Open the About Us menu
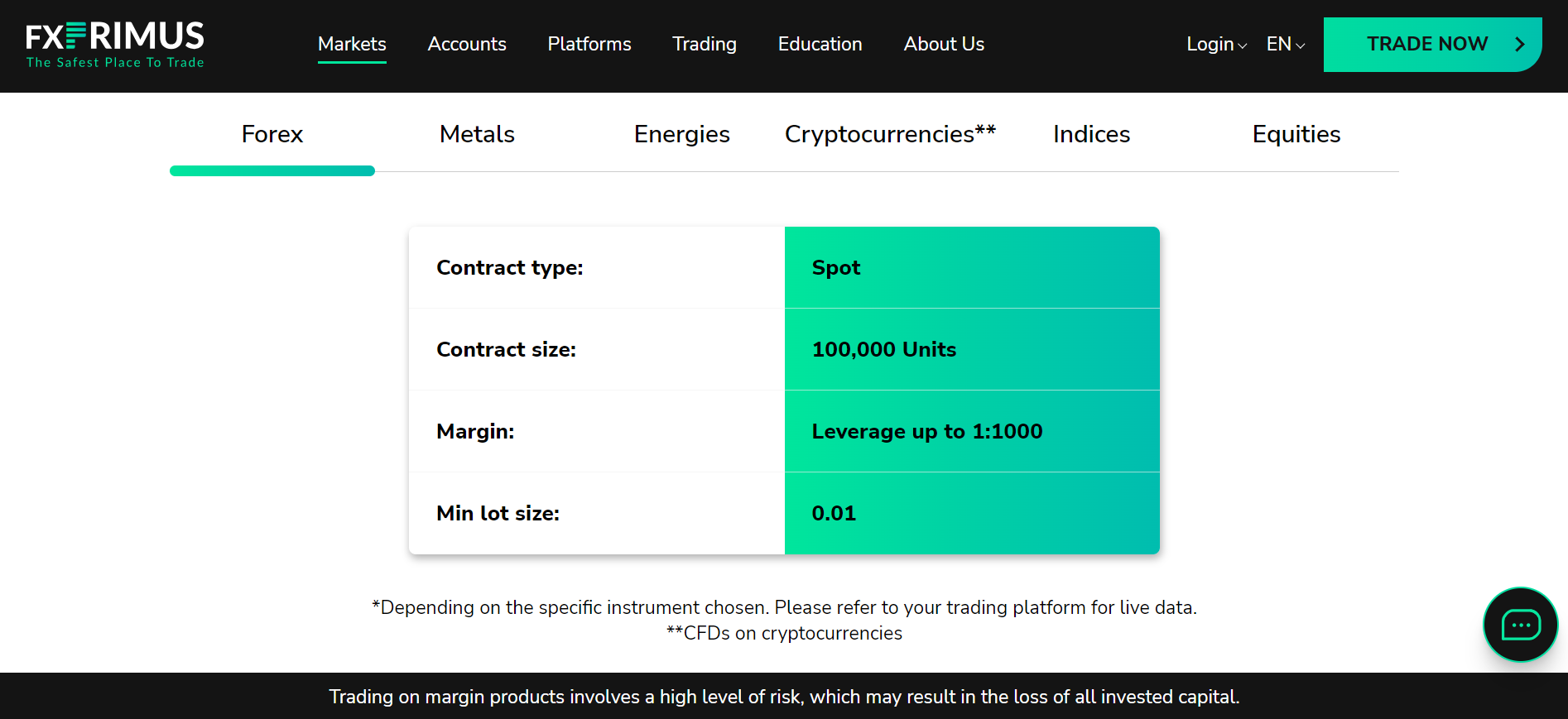 pyautogui.click(x=944, y=44)
